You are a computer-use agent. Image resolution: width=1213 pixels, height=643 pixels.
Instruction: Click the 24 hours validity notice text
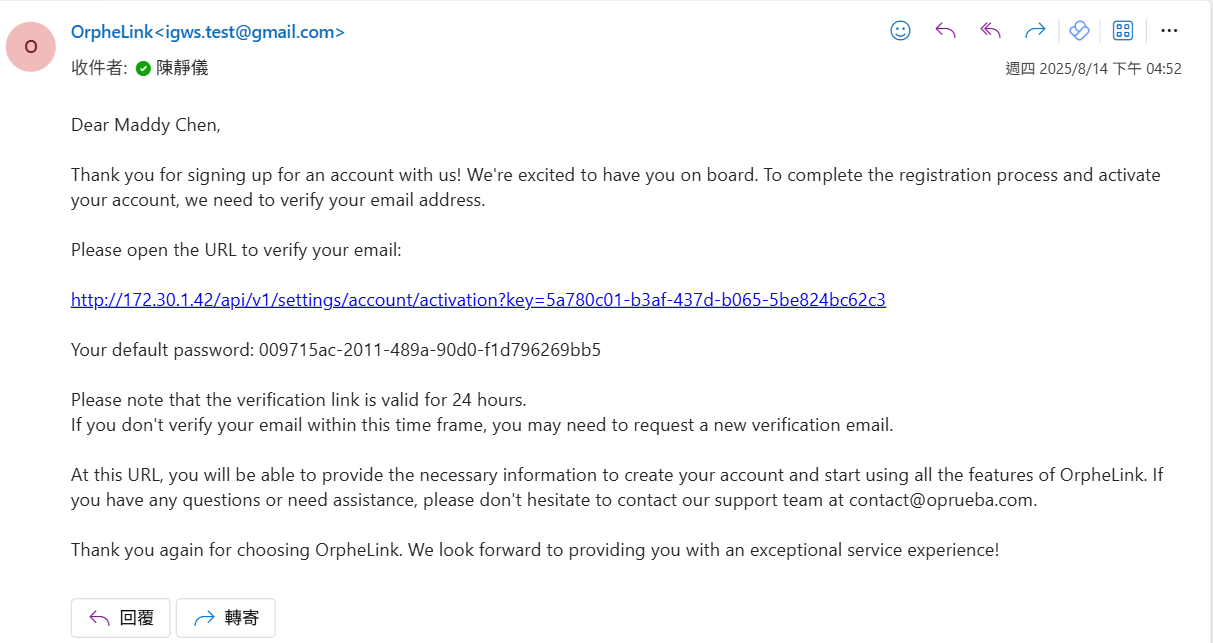click(299, 400)
